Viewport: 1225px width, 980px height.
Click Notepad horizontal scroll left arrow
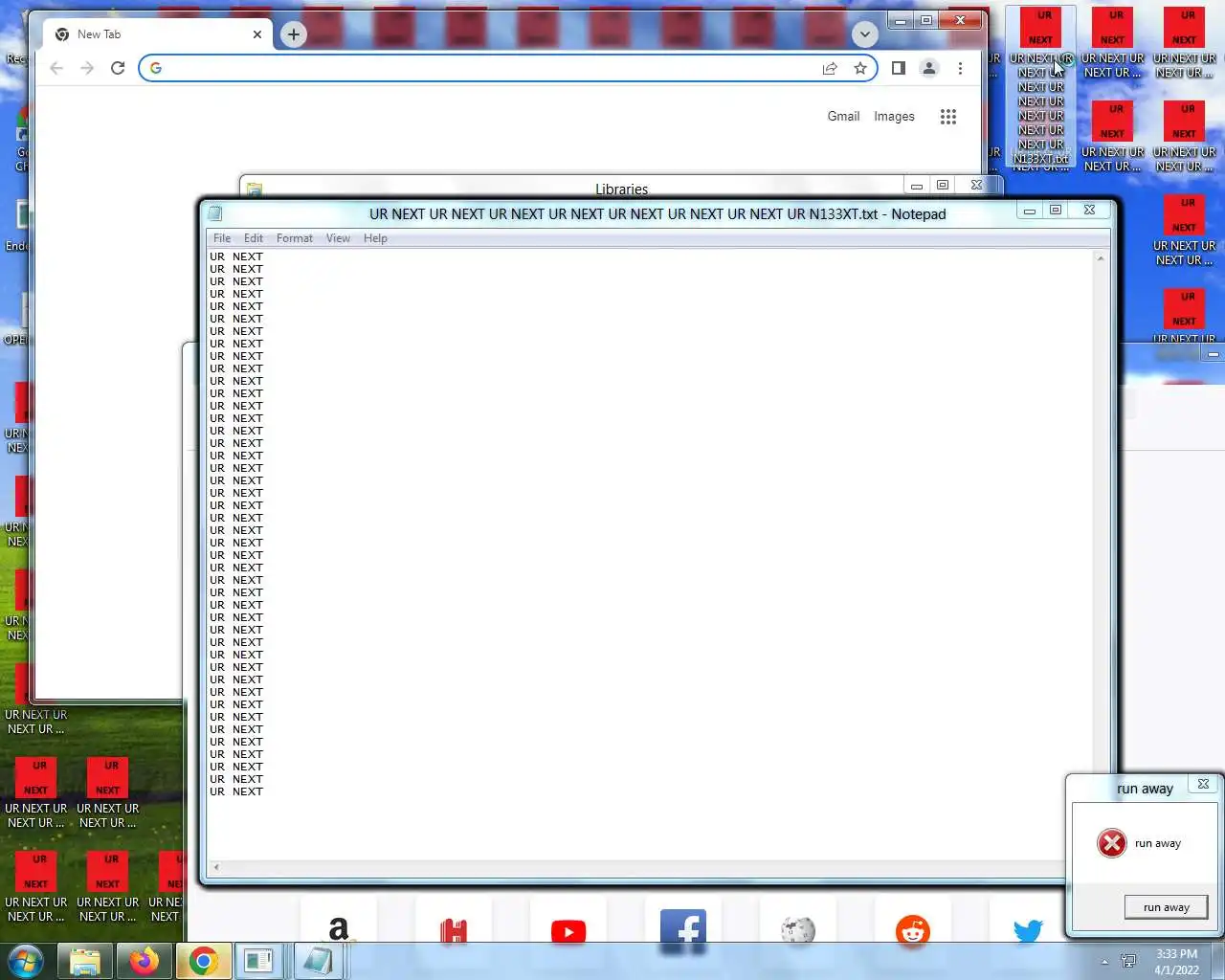(216, 867)
